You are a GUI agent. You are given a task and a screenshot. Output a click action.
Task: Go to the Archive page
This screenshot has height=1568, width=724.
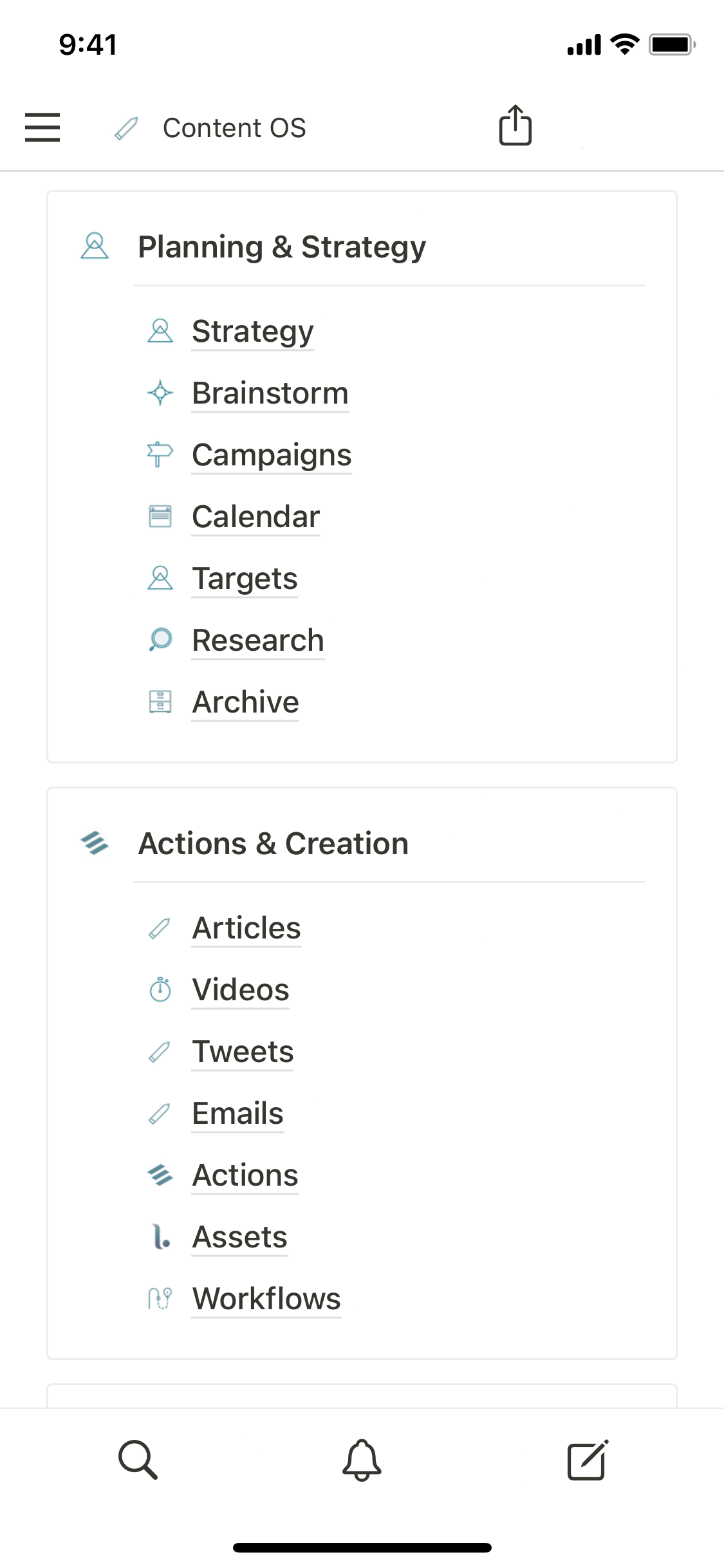[245, 702]
